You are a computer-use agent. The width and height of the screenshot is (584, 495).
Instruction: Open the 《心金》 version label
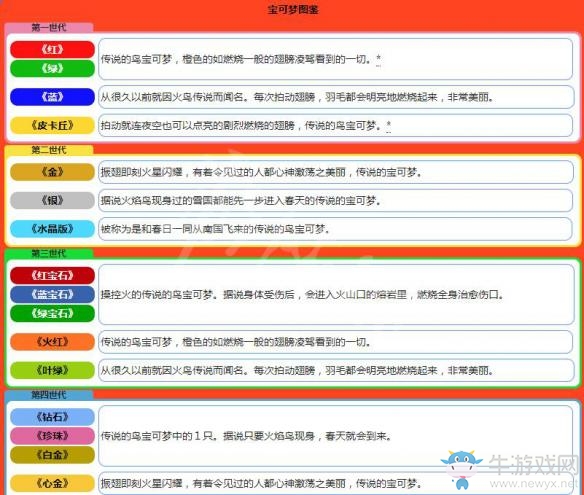(x=53, y=483)
